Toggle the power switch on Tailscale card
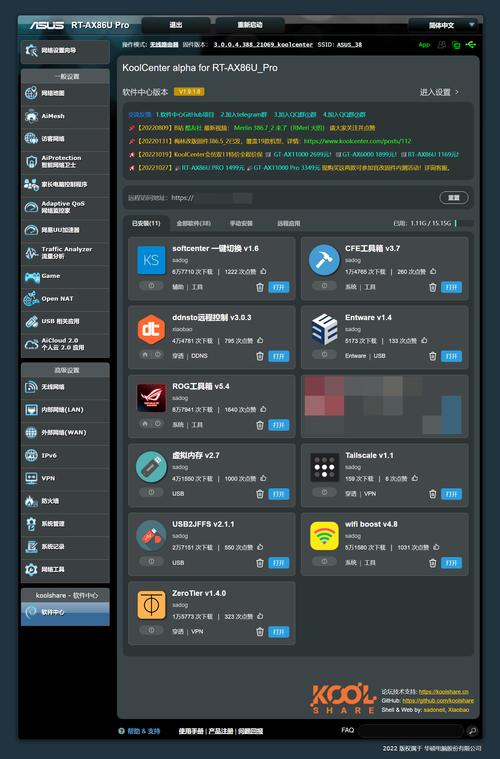 tap(324, 492)
